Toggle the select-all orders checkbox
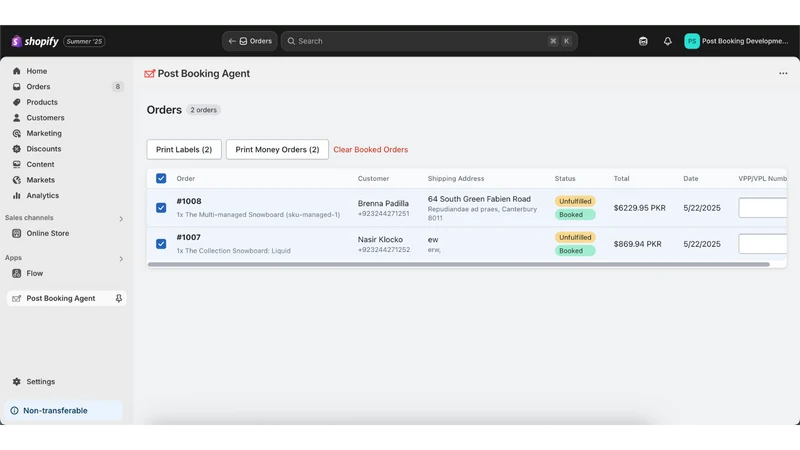Viewport: 800px width, 450px height. coord(161,179)
